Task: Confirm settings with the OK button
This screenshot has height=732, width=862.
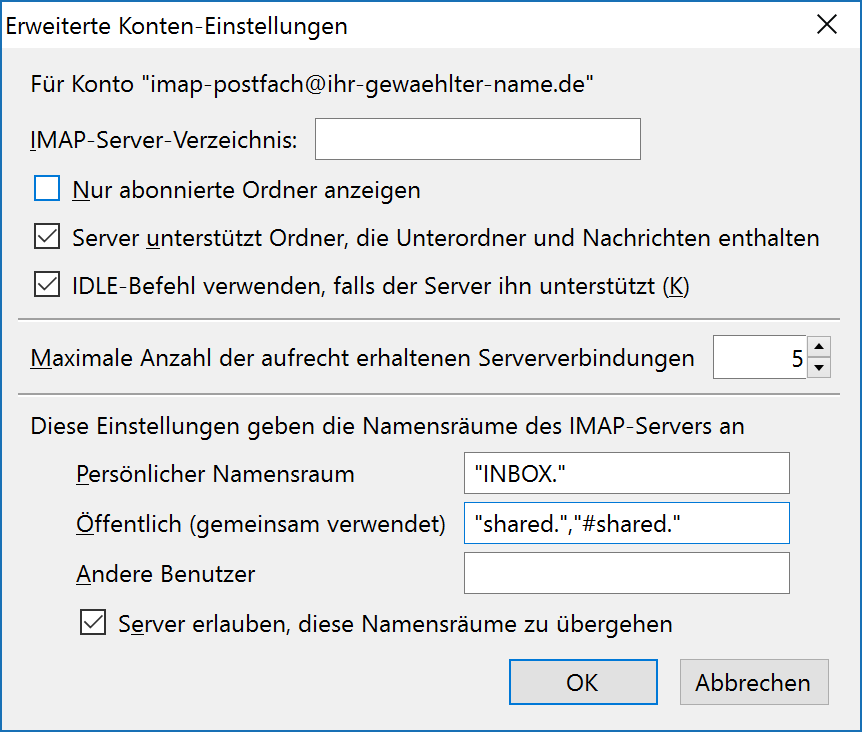Action: click(x=583, y=682)
